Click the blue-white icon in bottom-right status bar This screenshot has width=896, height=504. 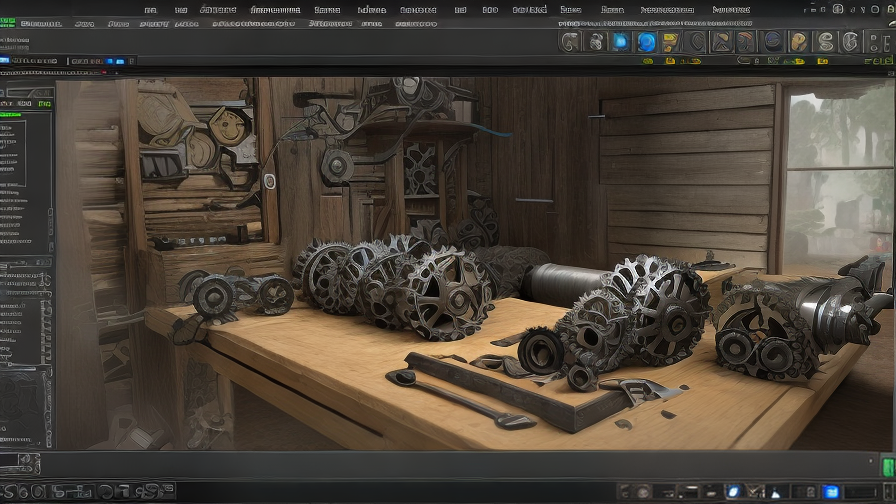click(x=733, y=491)
